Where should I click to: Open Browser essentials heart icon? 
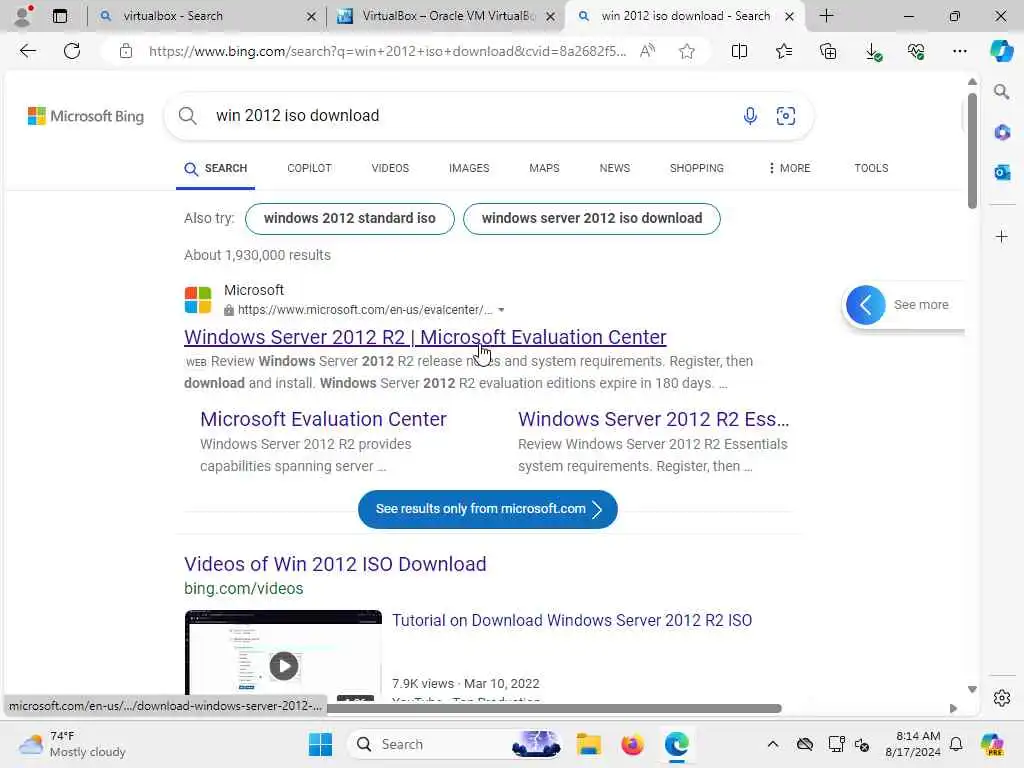pos(916,51)
